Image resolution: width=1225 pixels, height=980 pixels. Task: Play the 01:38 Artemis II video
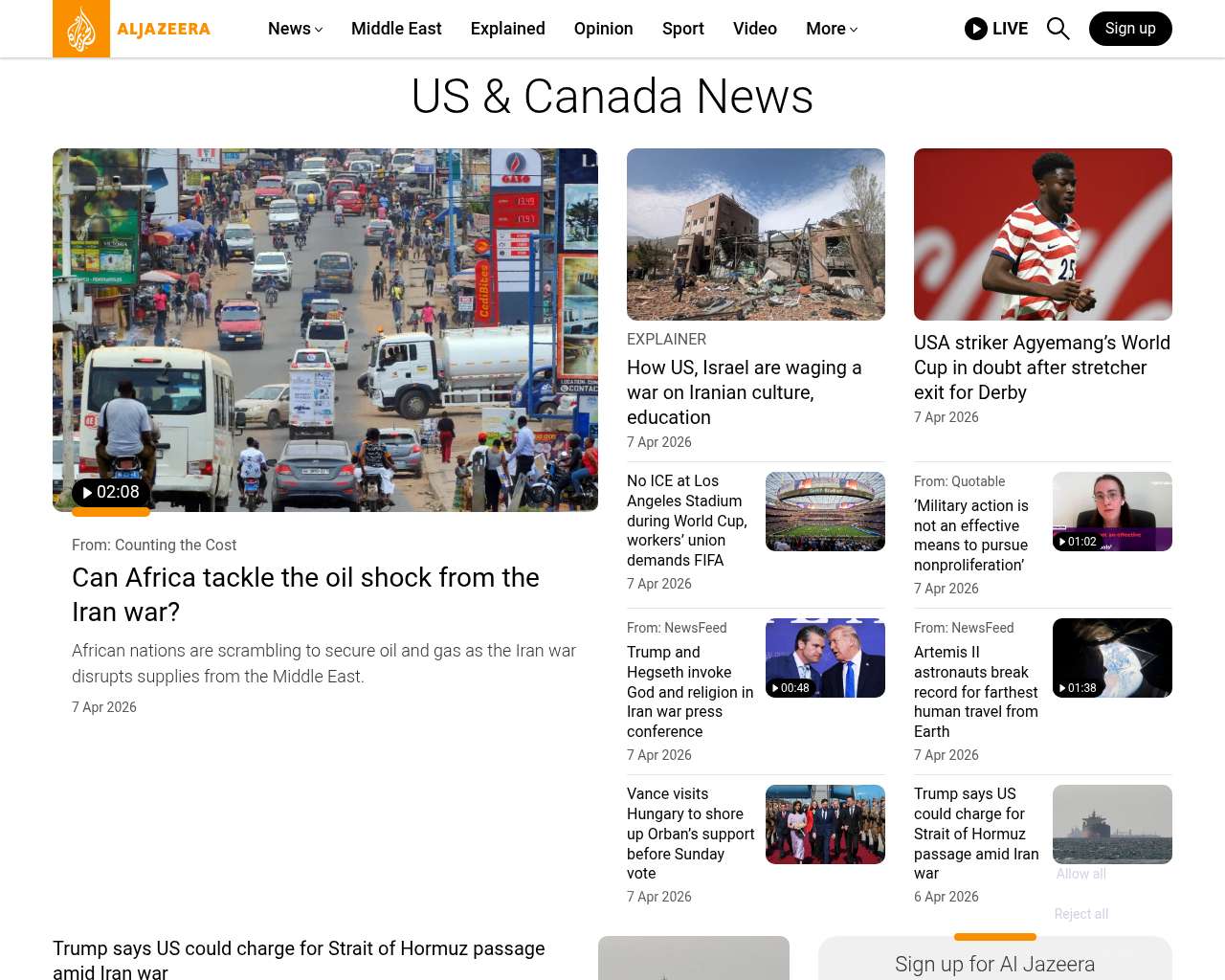tap(1078, 688)
